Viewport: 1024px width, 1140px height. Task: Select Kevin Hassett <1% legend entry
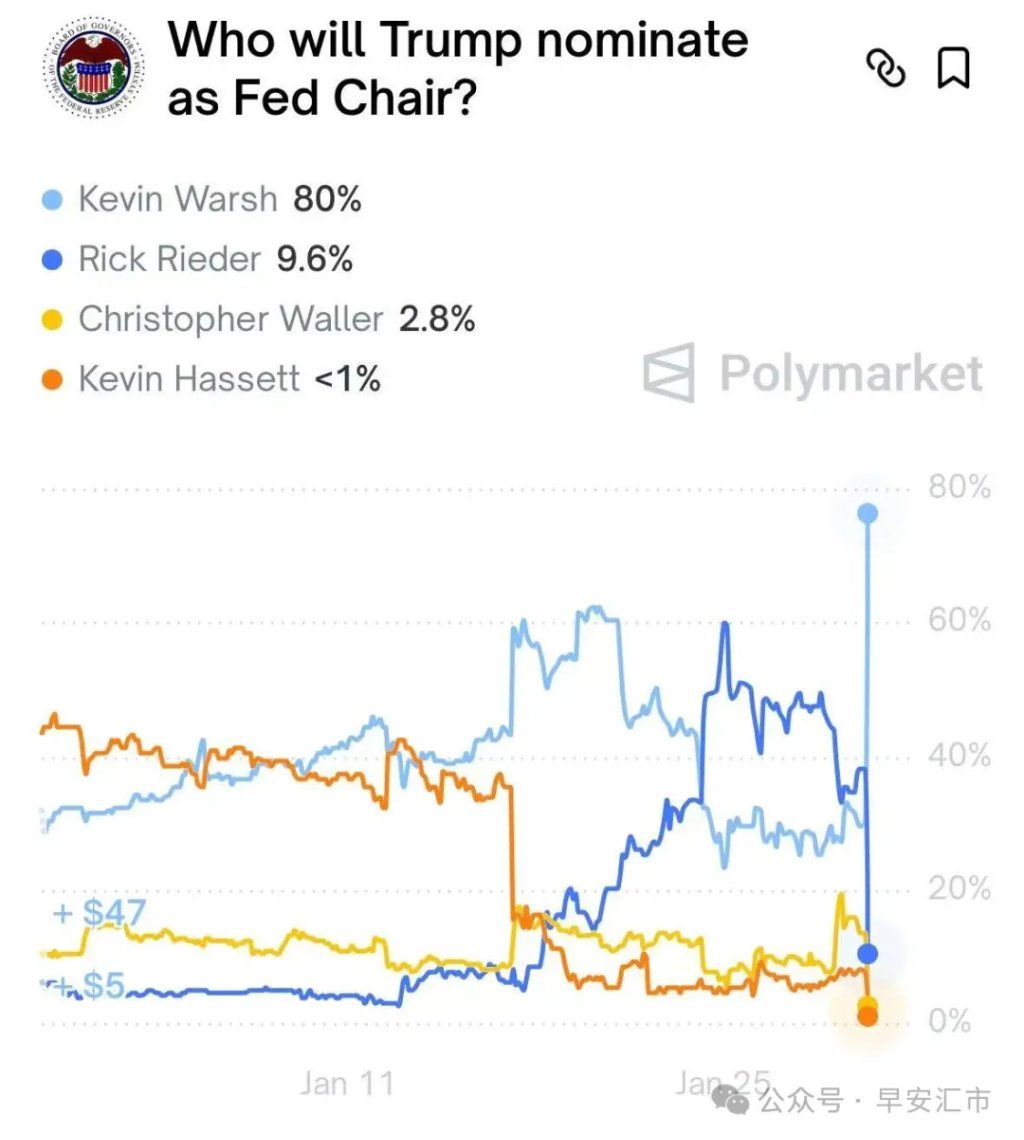(x=229, y=379)
